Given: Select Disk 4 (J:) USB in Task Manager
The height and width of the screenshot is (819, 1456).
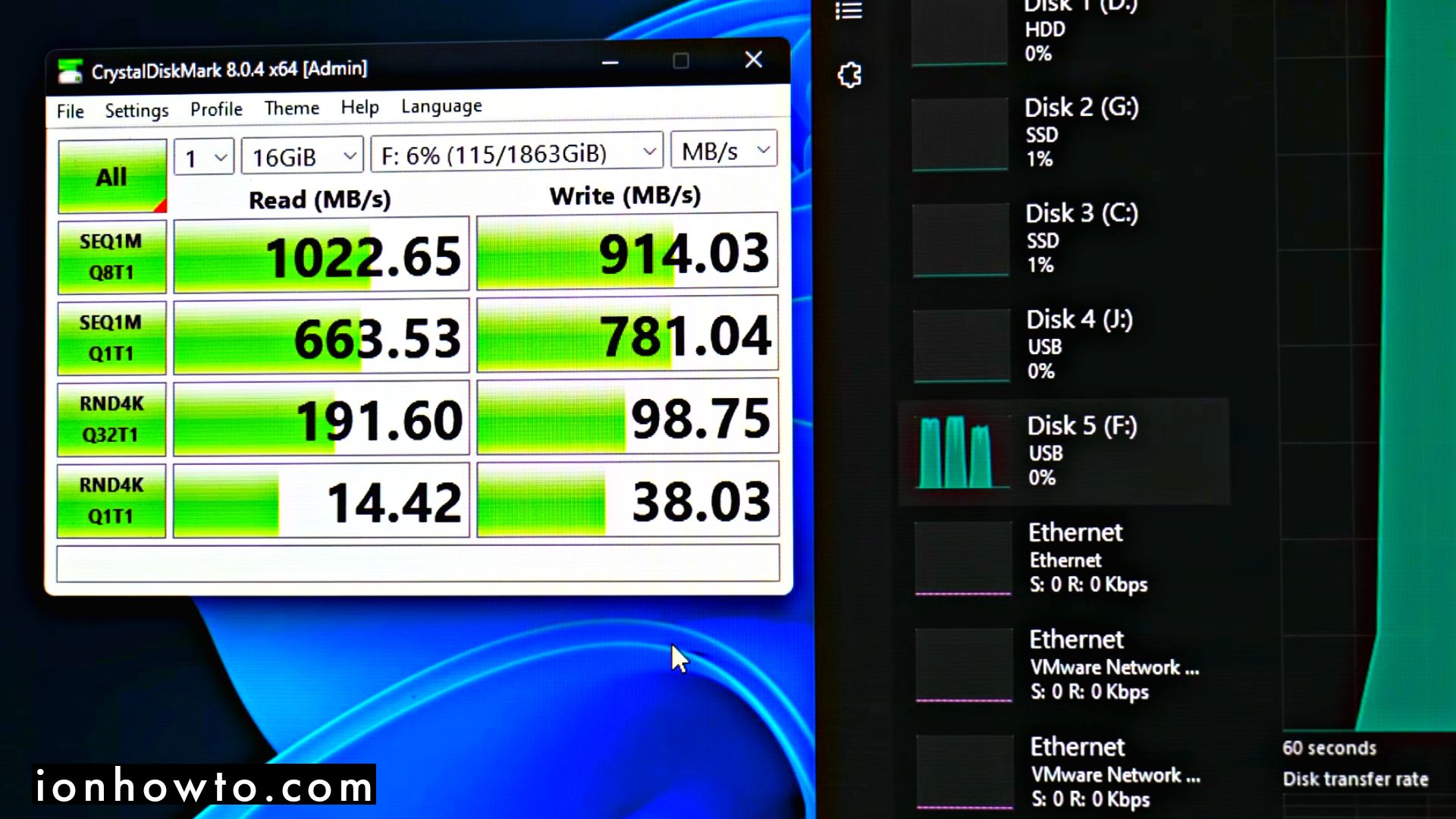Looking at the screenshot, I should 1063,346.
